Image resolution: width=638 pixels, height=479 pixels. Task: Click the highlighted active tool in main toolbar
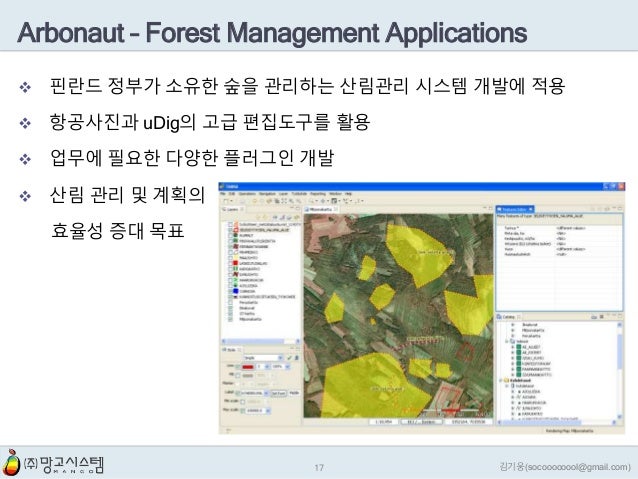coord(334,201)
